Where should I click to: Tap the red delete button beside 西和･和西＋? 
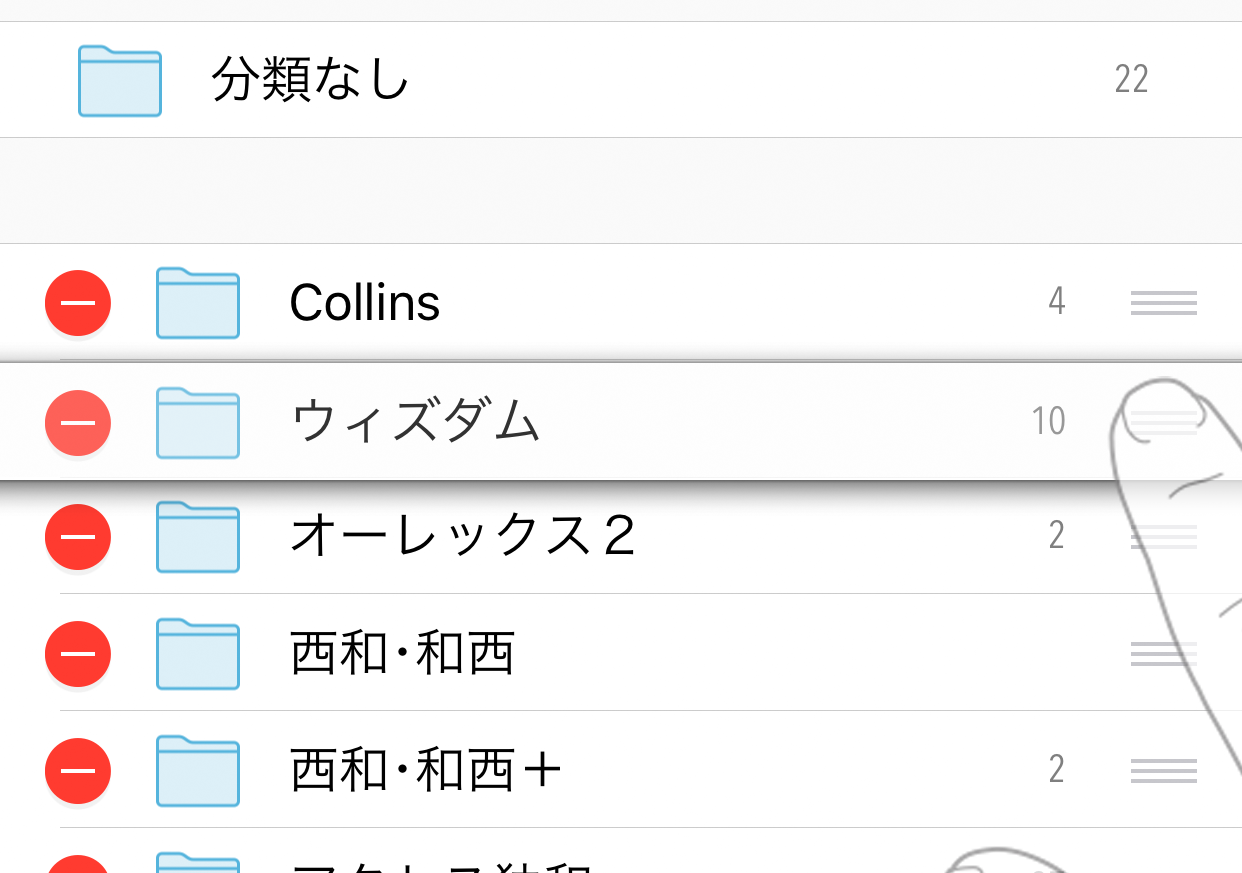[x=78, y=770]
